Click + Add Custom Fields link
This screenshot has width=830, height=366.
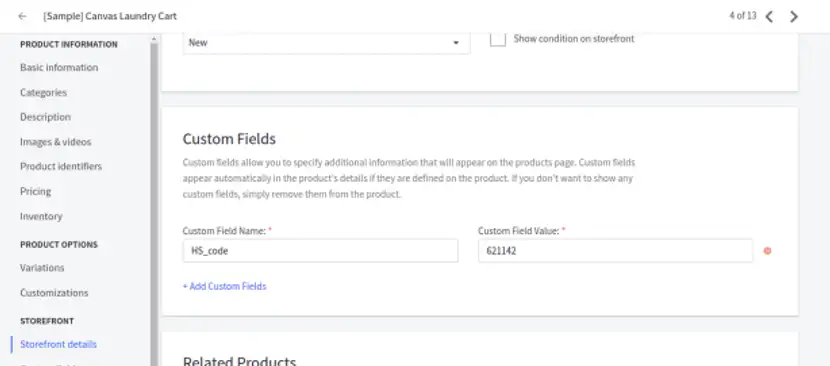click(x=224, y=286)
